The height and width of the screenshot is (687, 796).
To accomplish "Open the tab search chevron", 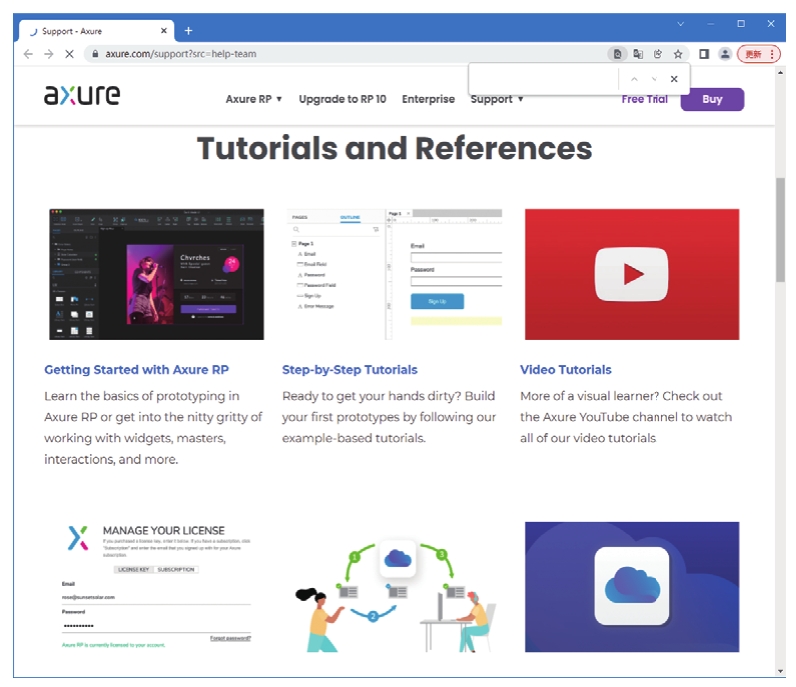I will click(681, 23).
